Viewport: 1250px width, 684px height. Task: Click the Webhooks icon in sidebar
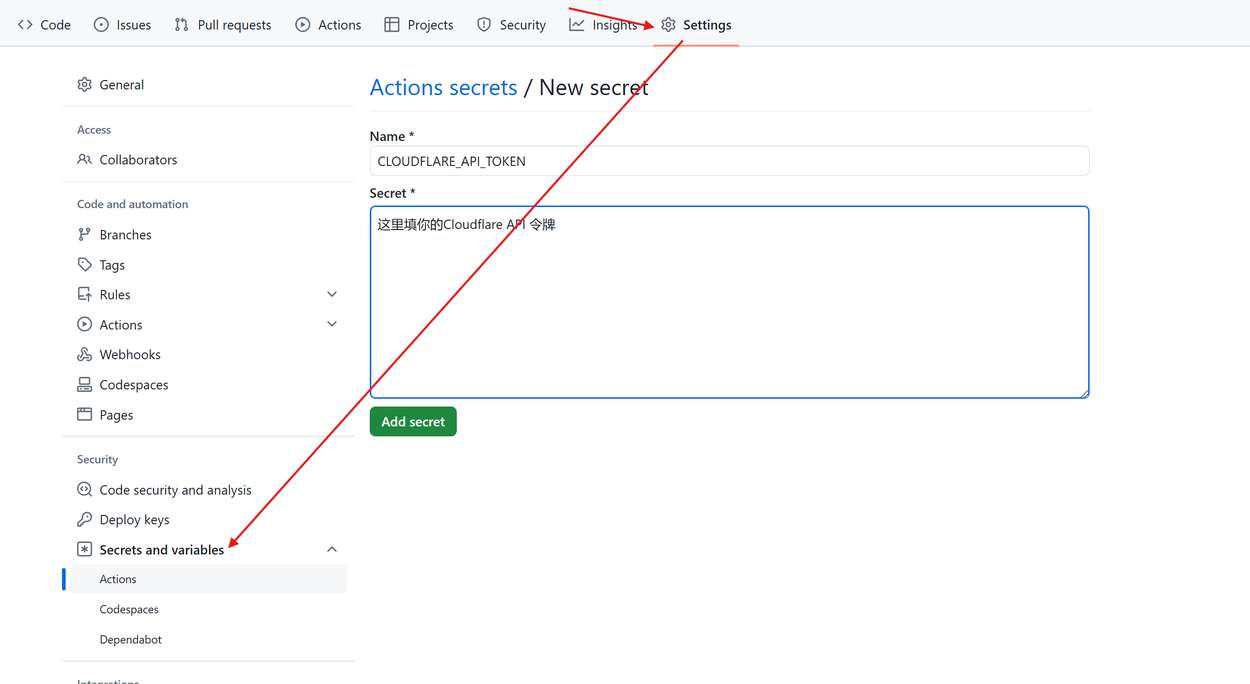(84, 354)
